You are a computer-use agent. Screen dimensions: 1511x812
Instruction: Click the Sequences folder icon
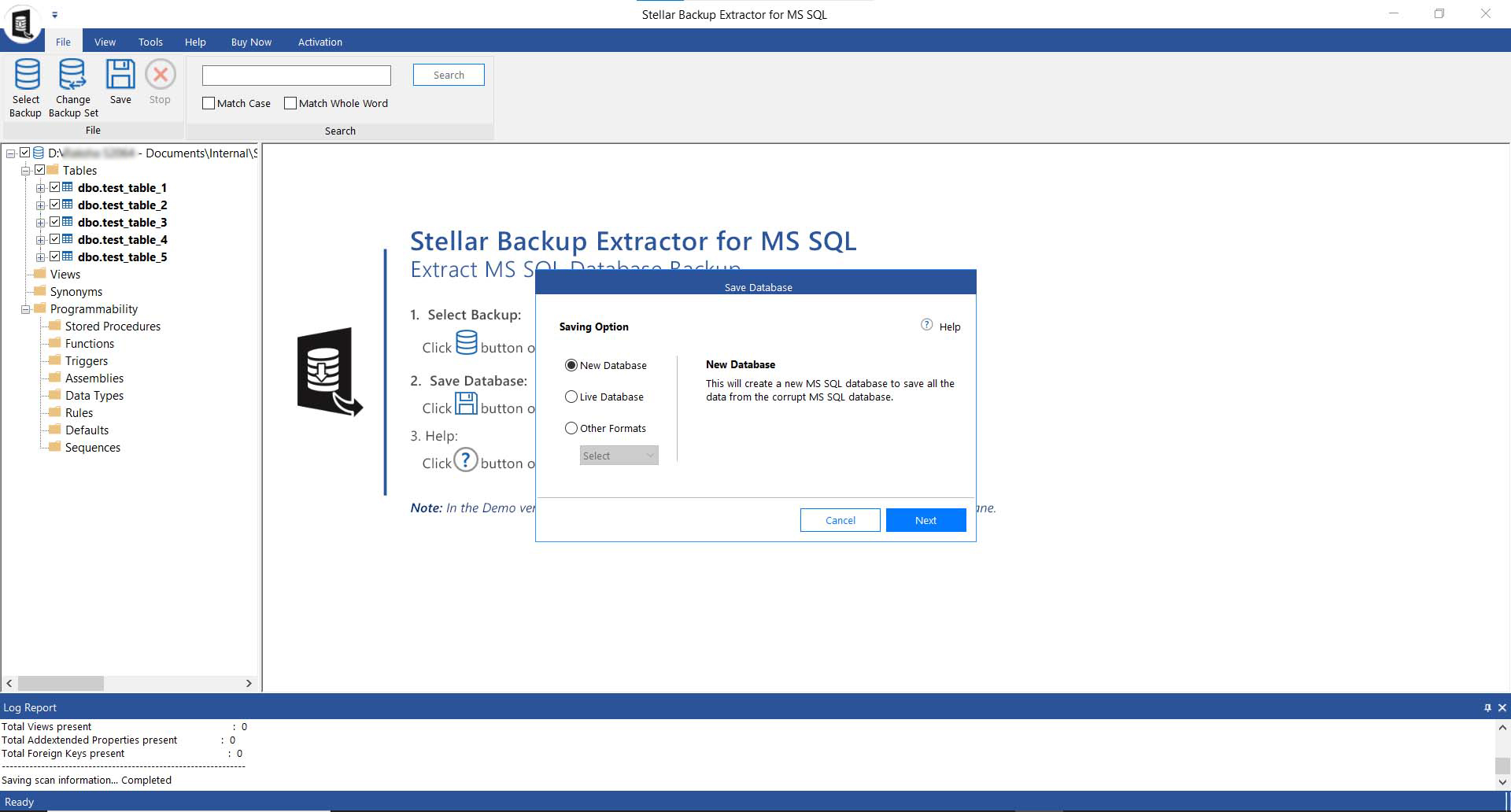coord(55,447)
